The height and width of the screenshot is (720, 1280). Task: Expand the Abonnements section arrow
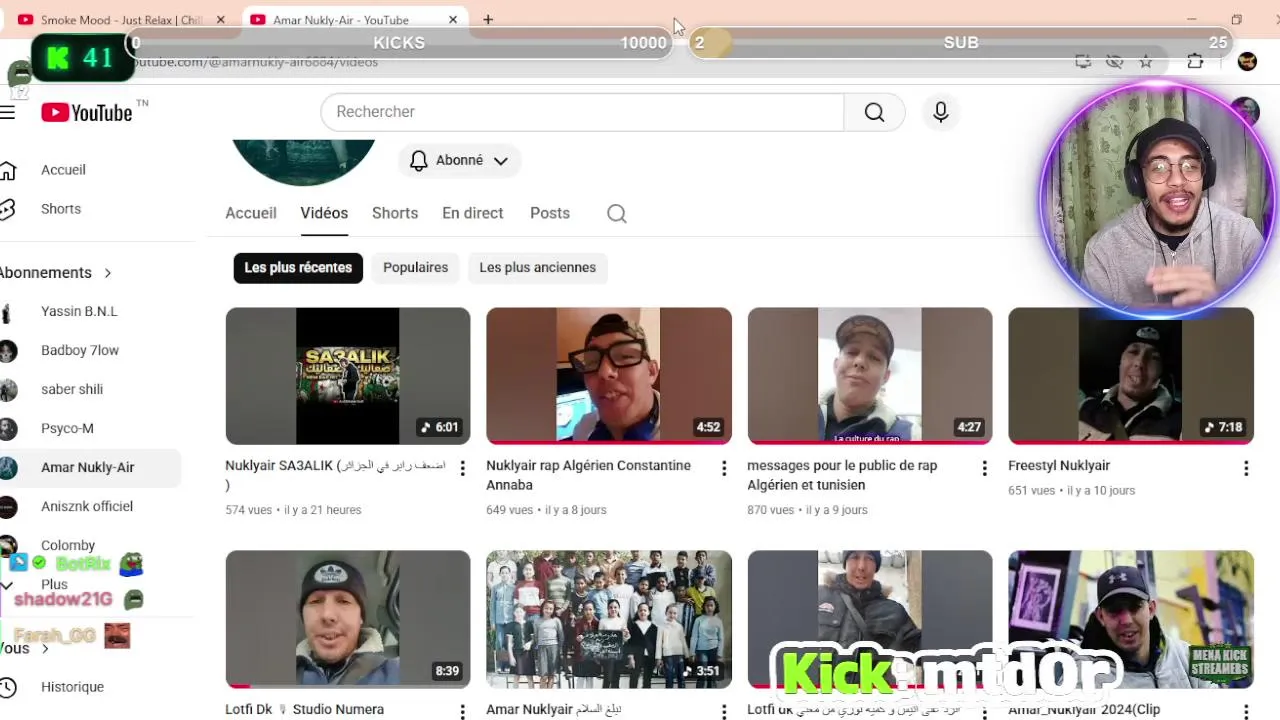pyautogui.click(x=107, y=273)
